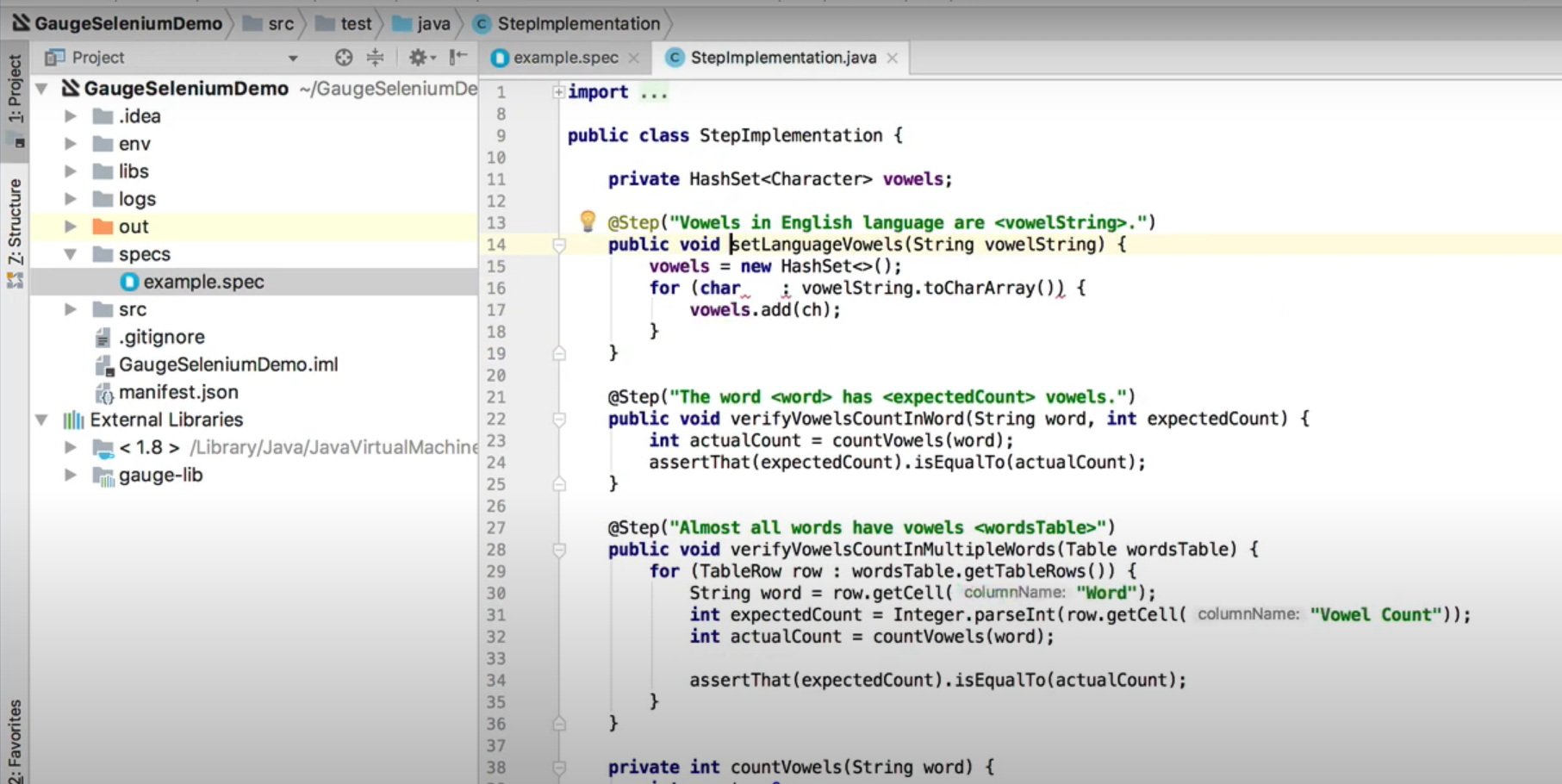Collapse the External Libraries node

(x=41, y=420)
